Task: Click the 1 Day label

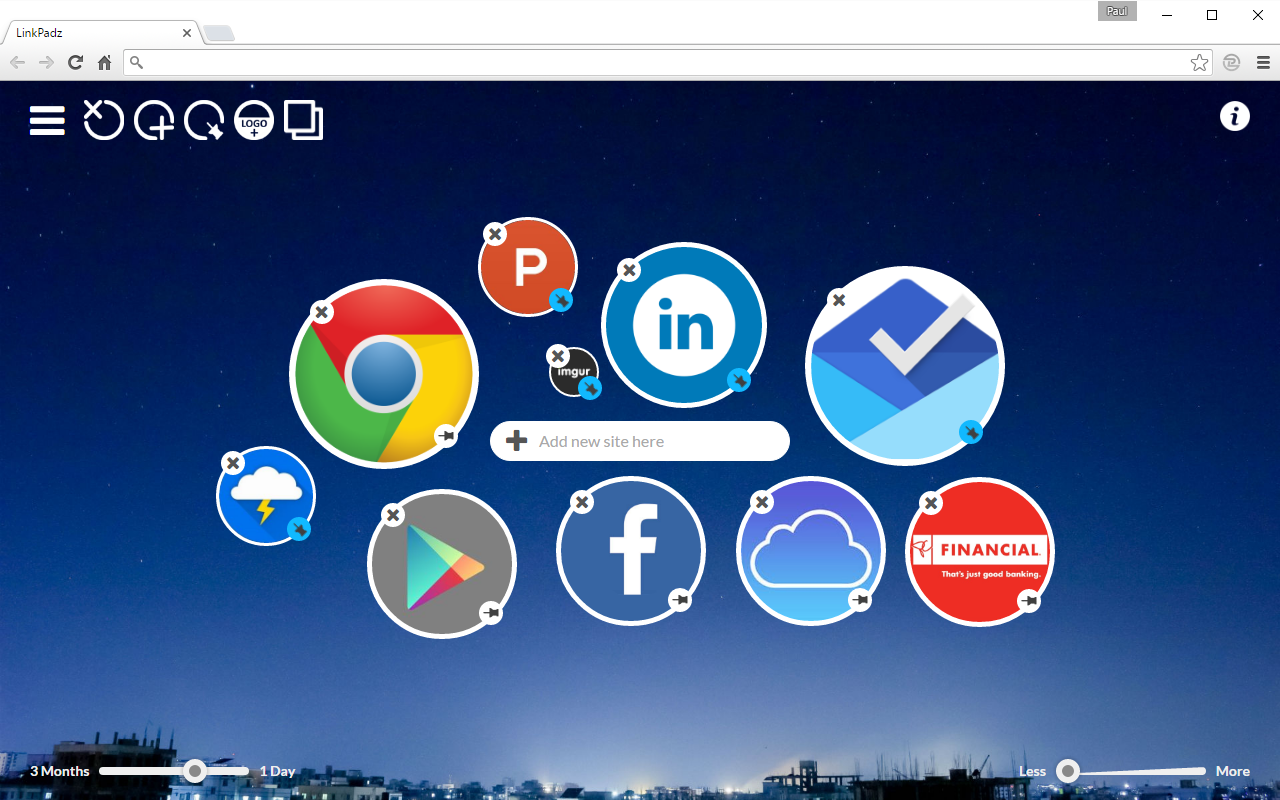Action: click(x=278, y=771)
